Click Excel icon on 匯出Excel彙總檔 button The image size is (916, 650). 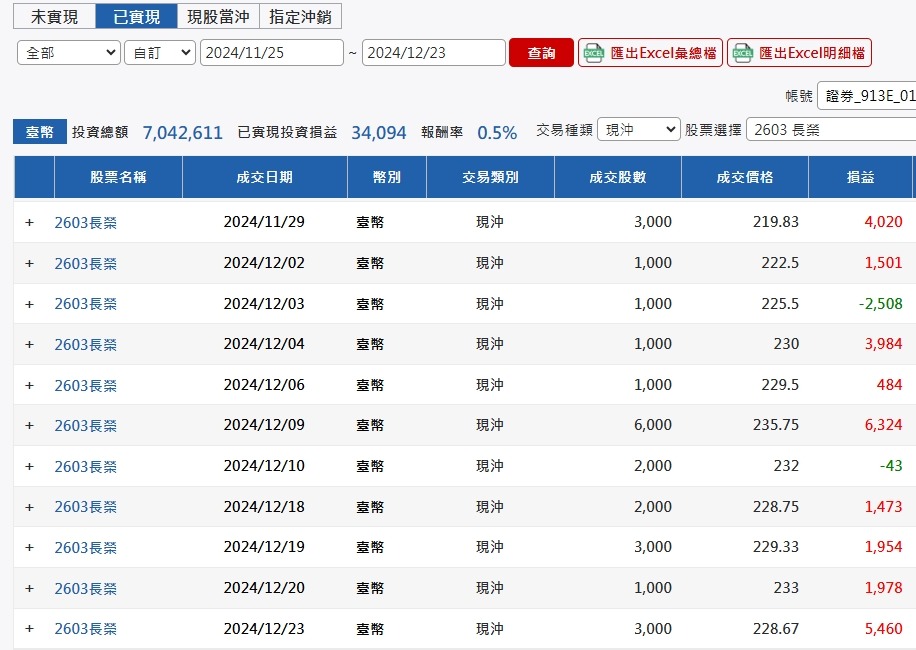click(x=594, y=53)
